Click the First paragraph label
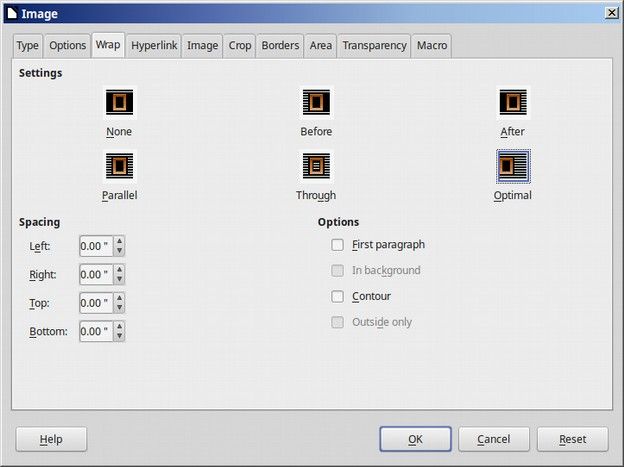 tap(388, 244)
